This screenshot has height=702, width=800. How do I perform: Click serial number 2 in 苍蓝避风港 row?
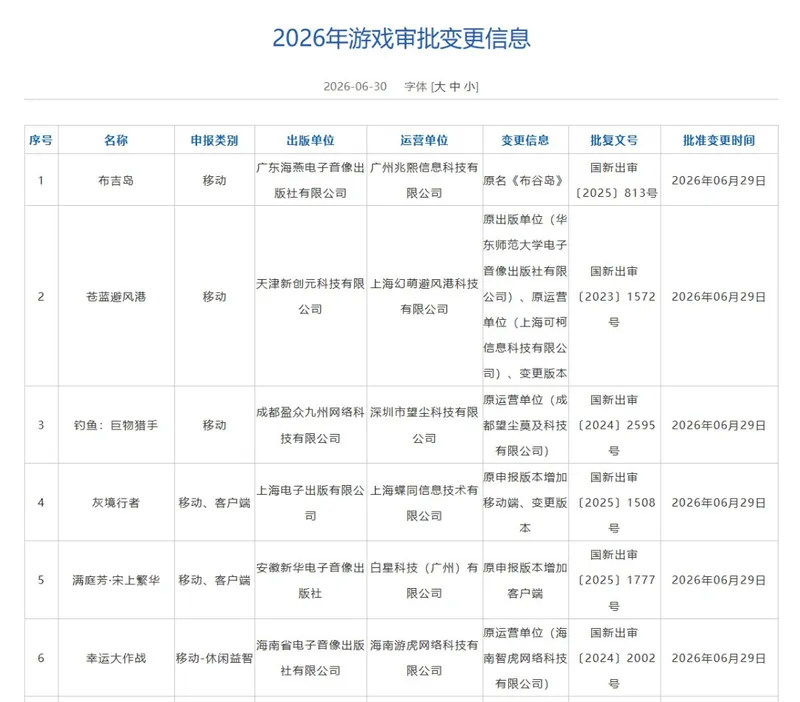coord(41,296)
